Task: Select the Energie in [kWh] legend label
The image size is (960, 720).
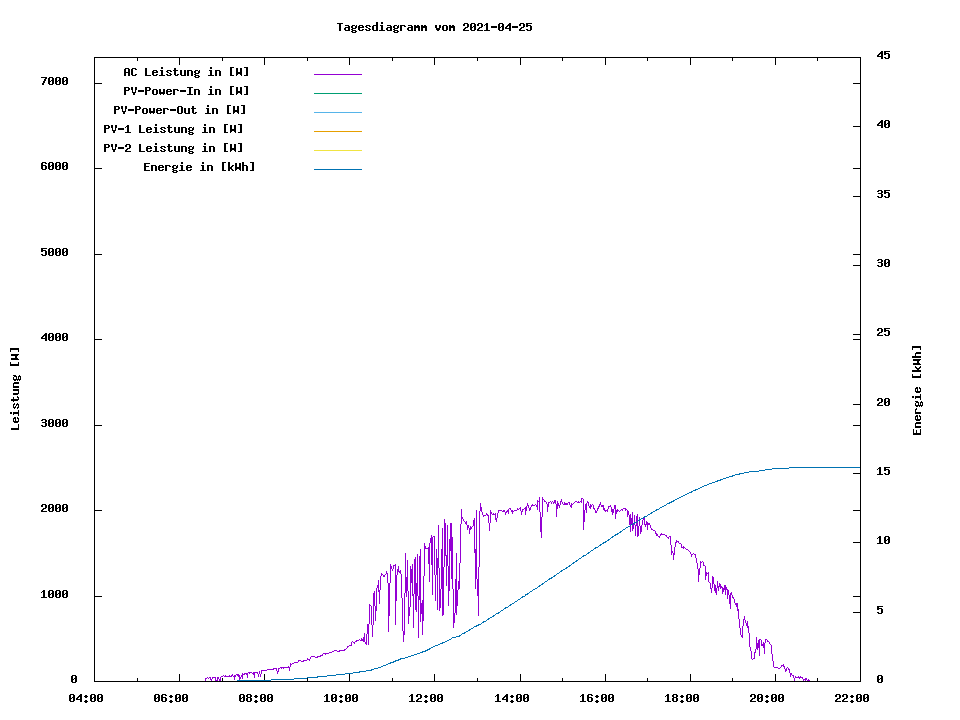Action: (x=199, y=167)
